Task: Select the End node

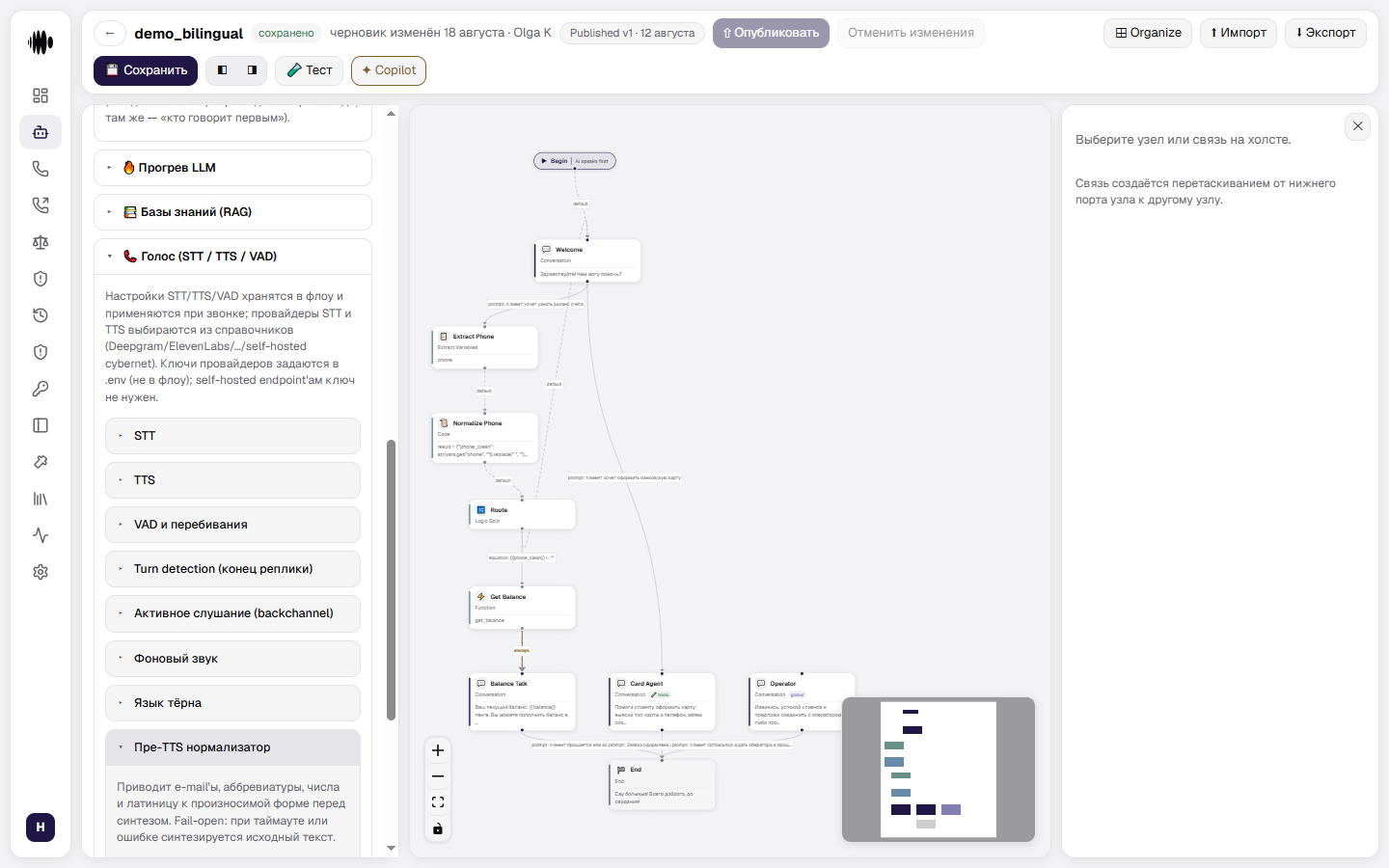Action: point(662,784)
